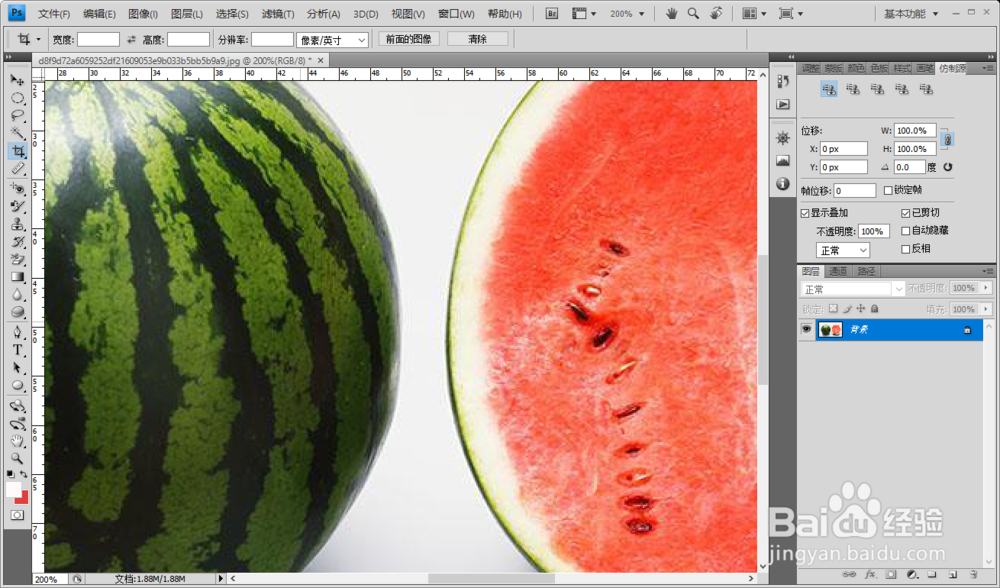Select the third clone source stamp
This screenshot has height=588, width=1000.
pyautogui.click(x=878, y=89)
